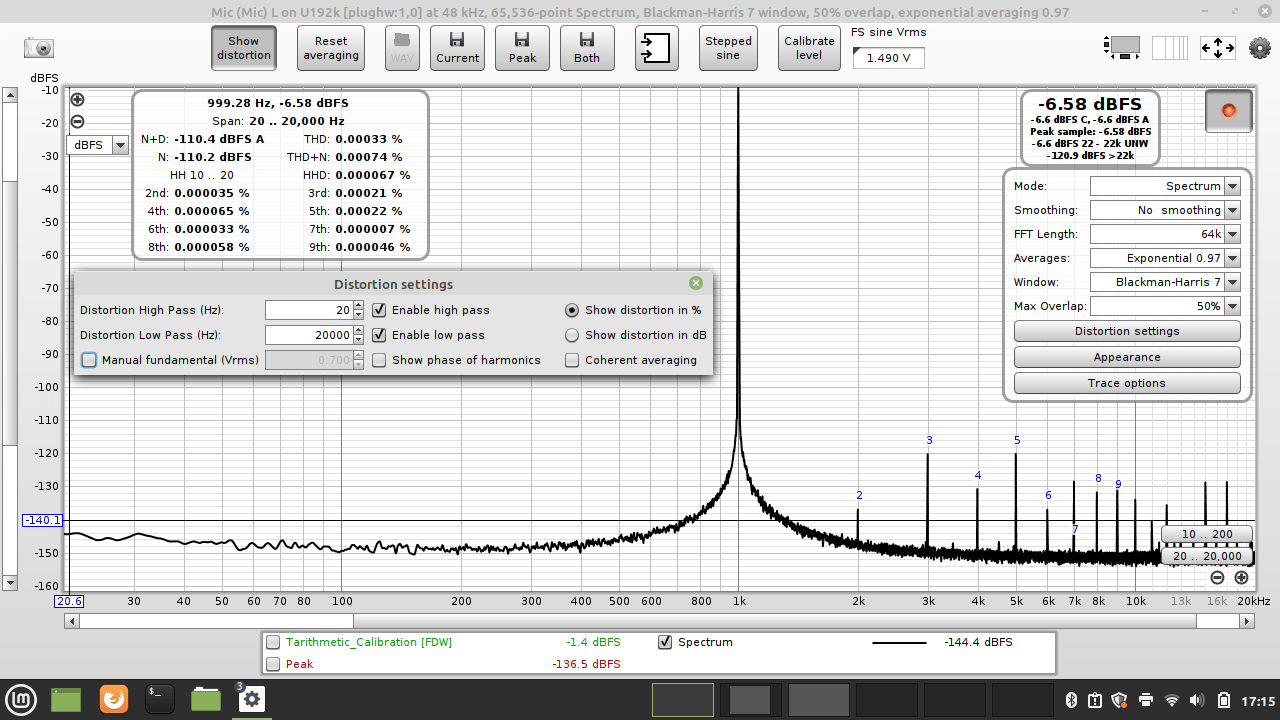Open file manager on taskbar
Viewport: 1280px width, 720px height.
206,699
